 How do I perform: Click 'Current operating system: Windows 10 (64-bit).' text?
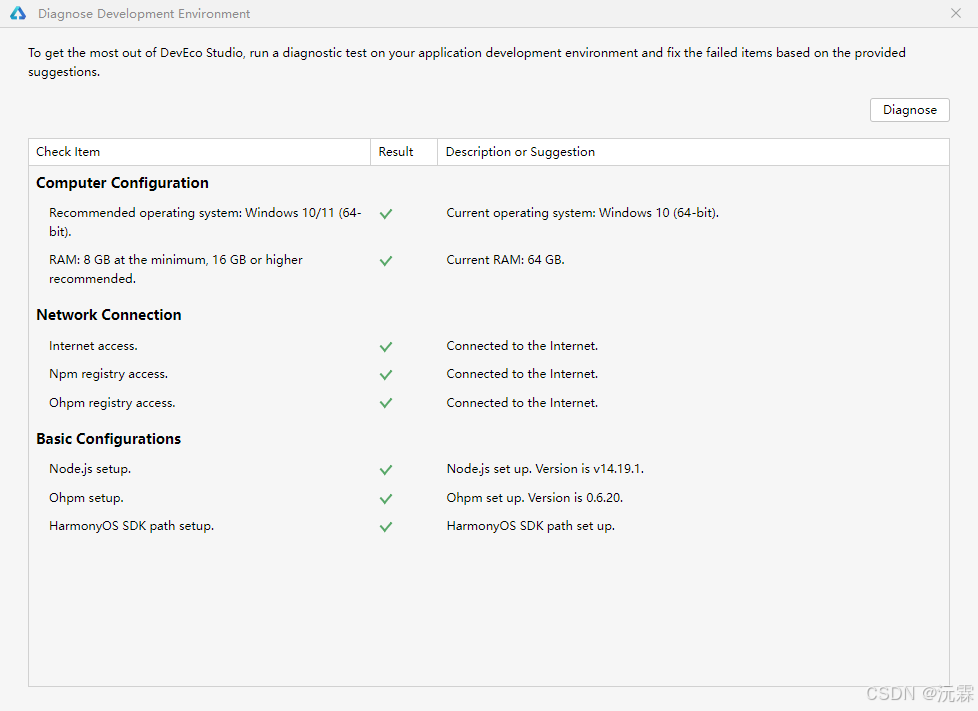point(583,213)
